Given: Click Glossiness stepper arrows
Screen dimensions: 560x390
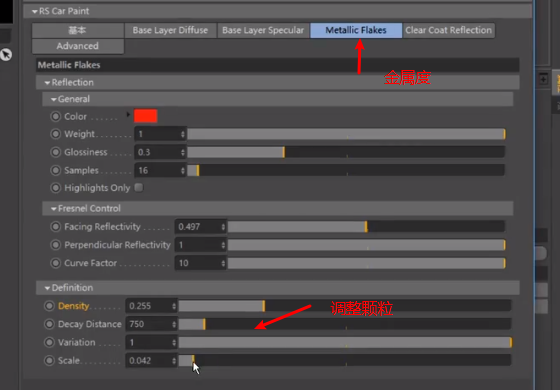Looking at the screenshot, I should click(183, 152).
